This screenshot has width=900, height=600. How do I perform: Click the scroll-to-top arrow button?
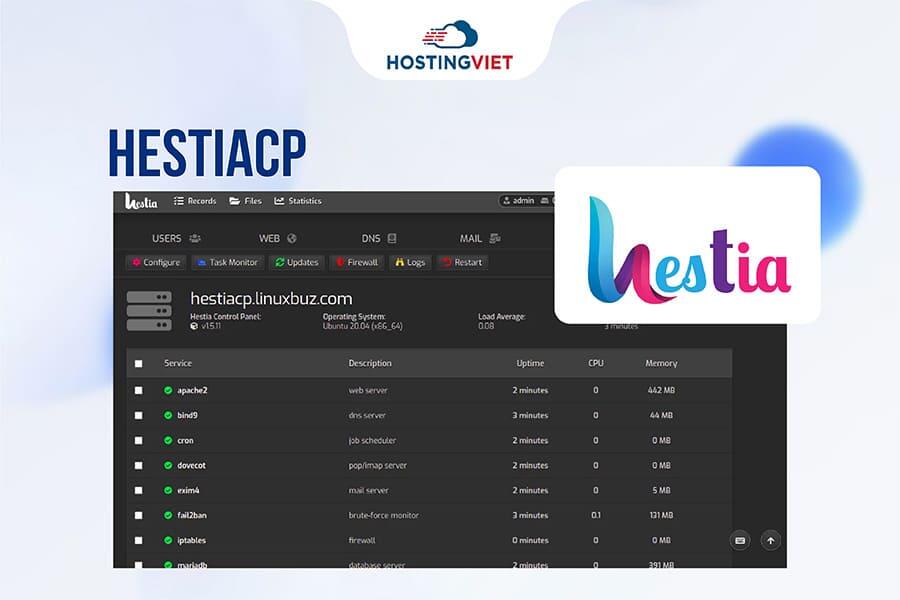(x=771, y=540)
